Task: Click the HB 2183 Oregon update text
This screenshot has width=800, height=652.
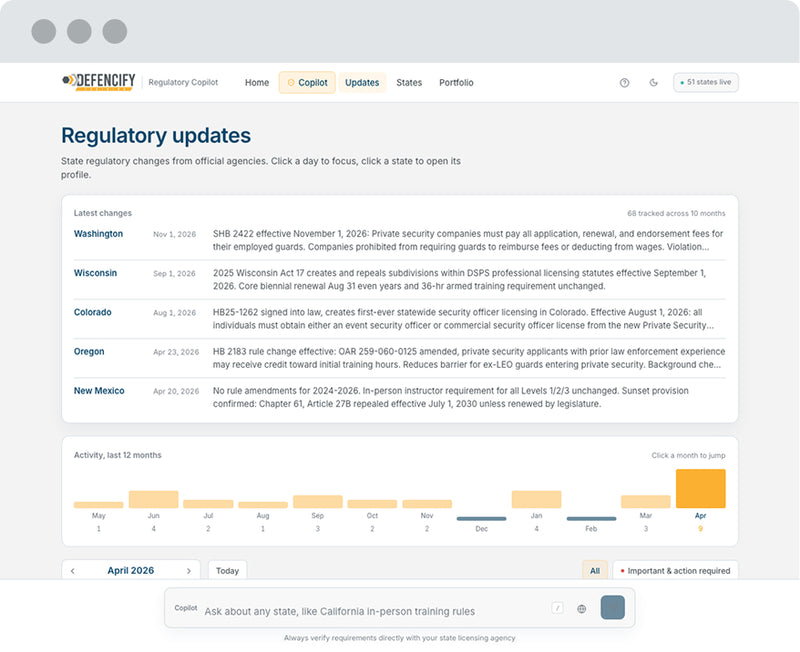Action: [469, 358]
